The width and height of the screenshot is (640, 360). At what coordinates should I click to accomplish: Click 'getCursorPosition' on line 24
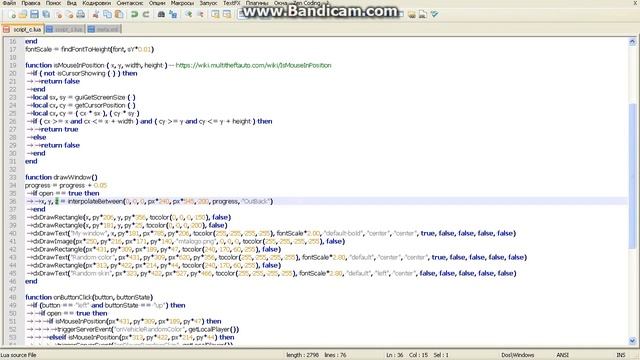(x=100, y=105)
